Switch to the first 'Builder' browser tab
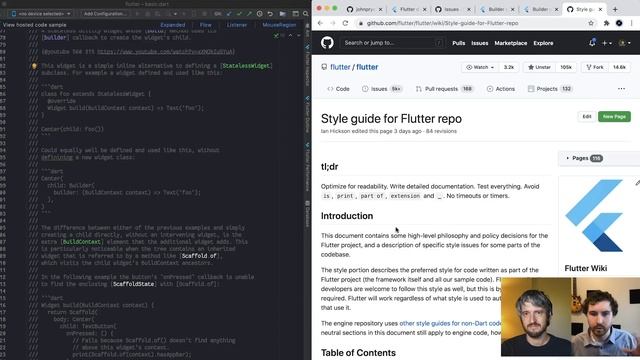The height and width of the screenshot is (360, 640). point(496,9)
